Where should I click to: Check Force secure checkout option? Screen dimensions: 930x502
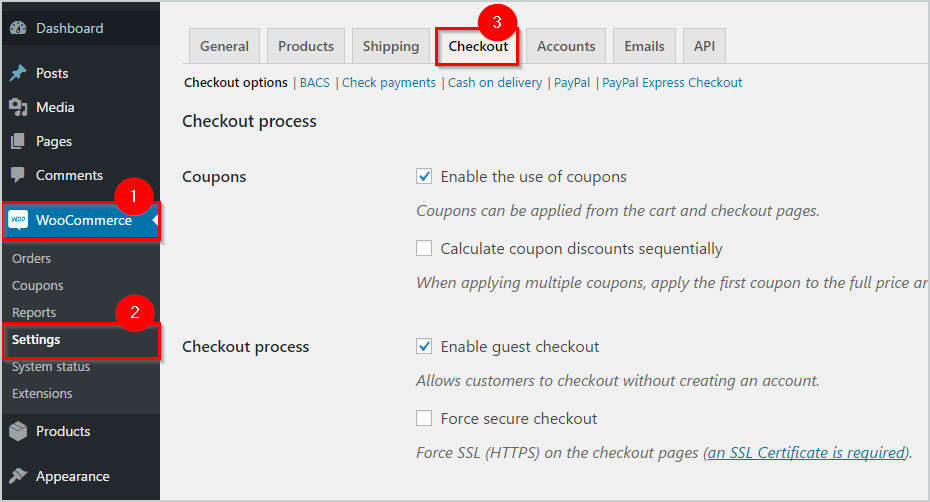point(424,418)
